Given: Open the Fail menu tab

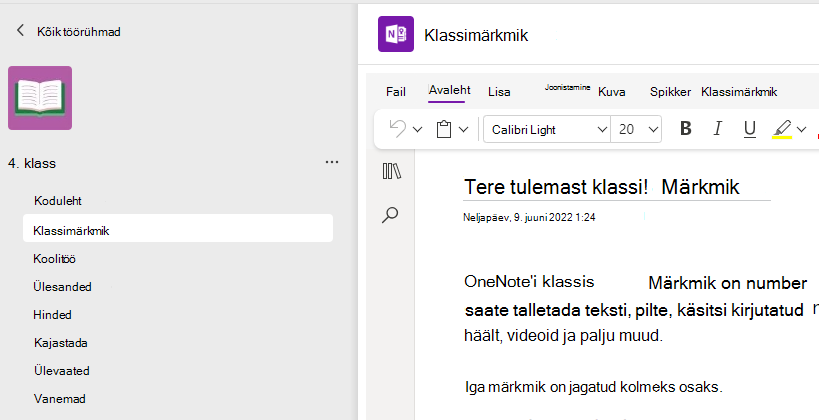Looking at the screenshot, I should point(395,91).
